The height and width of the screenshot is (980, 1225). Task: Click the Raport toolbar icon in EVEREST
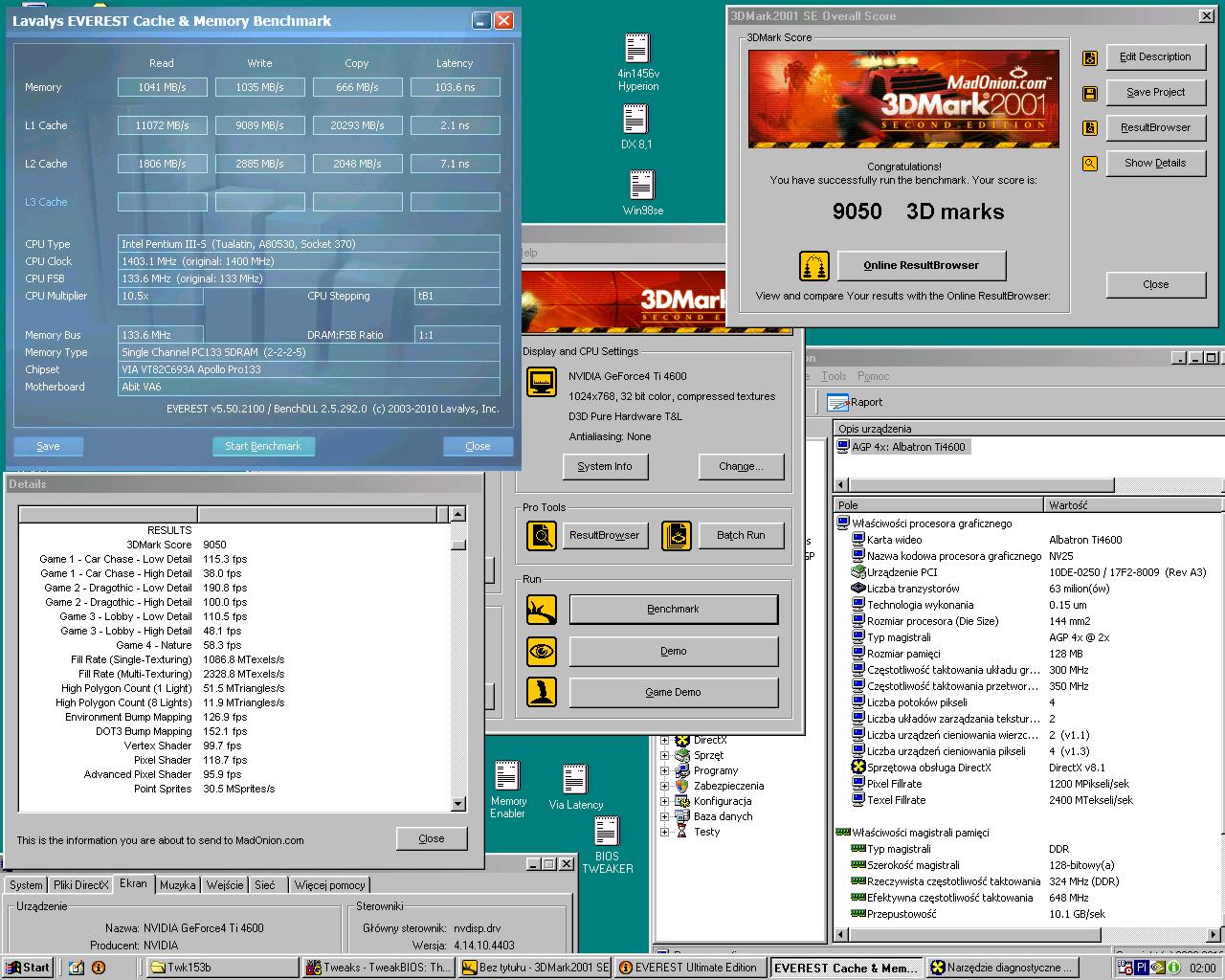838,403
